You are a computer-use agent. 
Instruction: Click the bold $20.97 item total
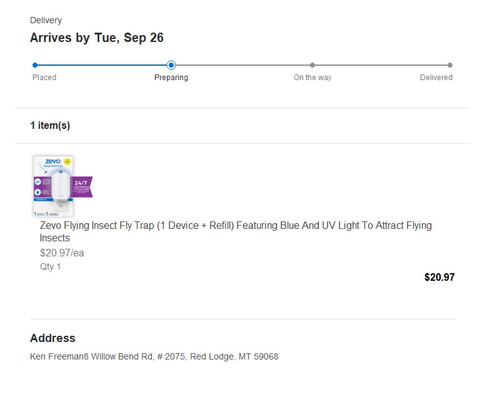(439, 277)
